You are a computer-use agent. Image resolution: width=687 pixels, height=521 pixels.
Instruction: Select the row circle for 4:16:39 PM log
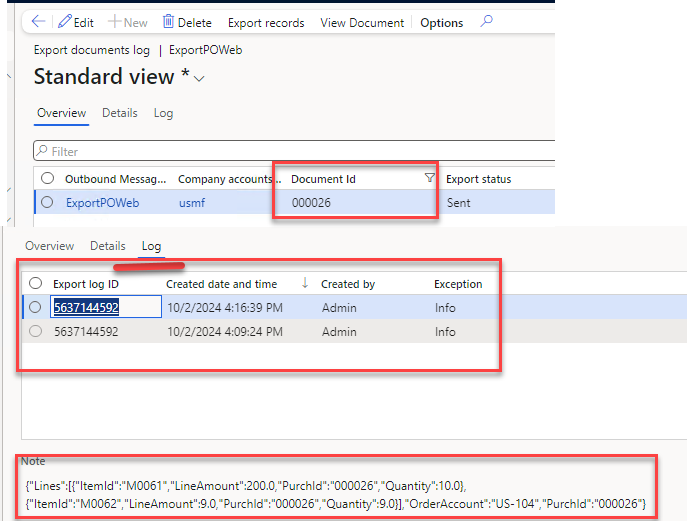click(35, 307)
